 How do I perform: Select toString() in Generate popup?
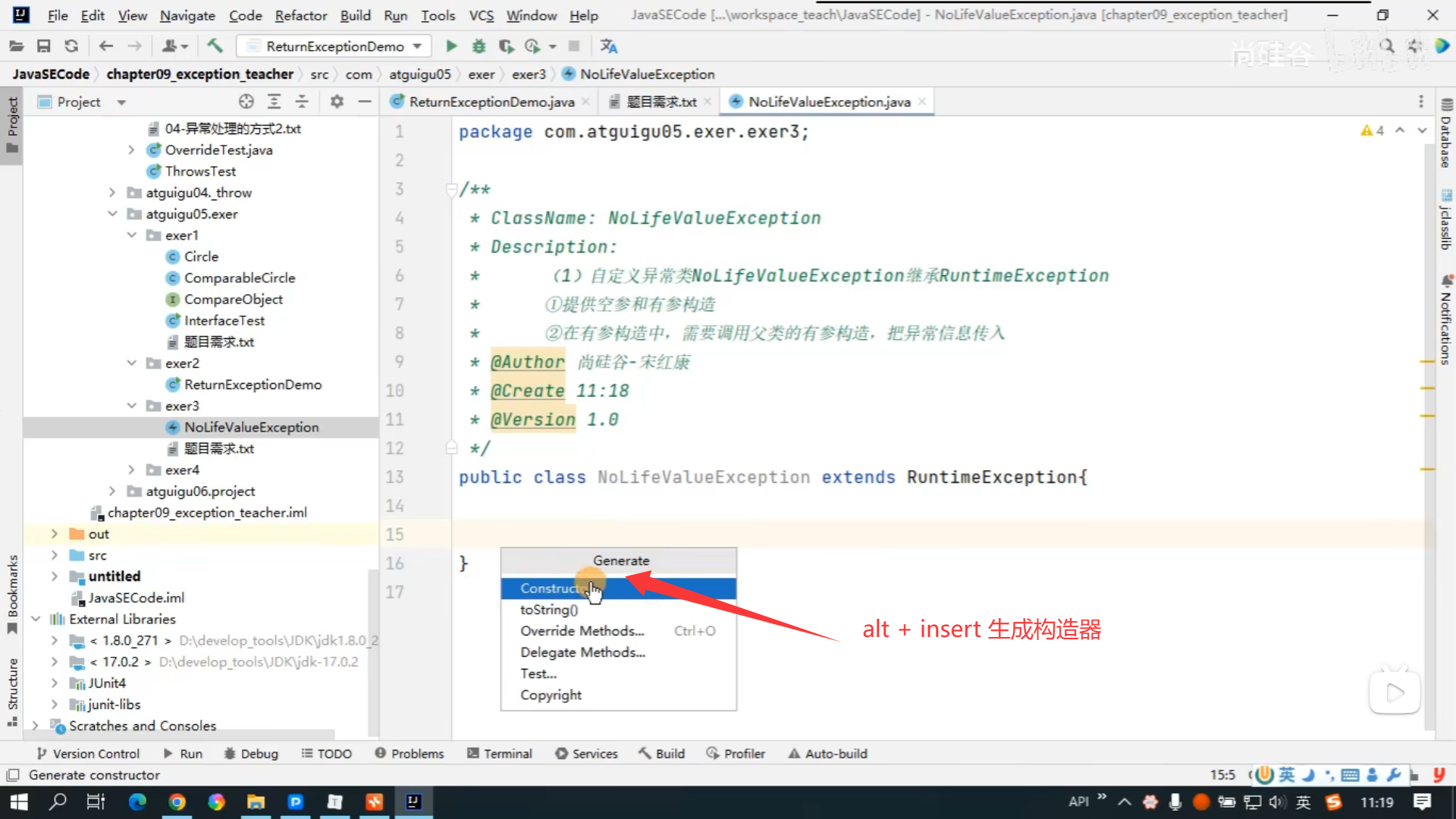coord(548,610)
